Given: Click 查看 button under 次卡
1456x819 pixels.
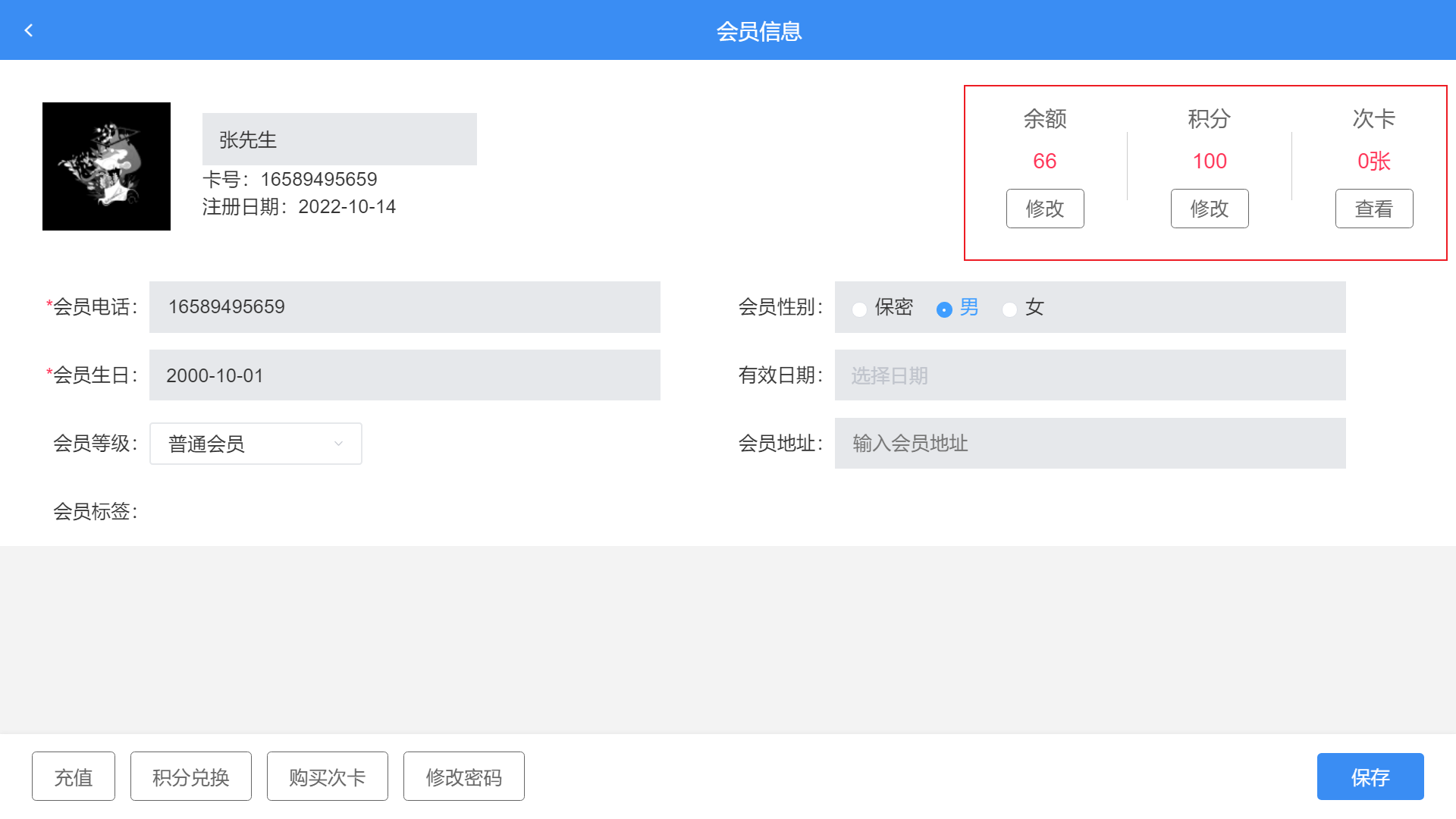Looking at the screenshot, I should click(1373, 209).
